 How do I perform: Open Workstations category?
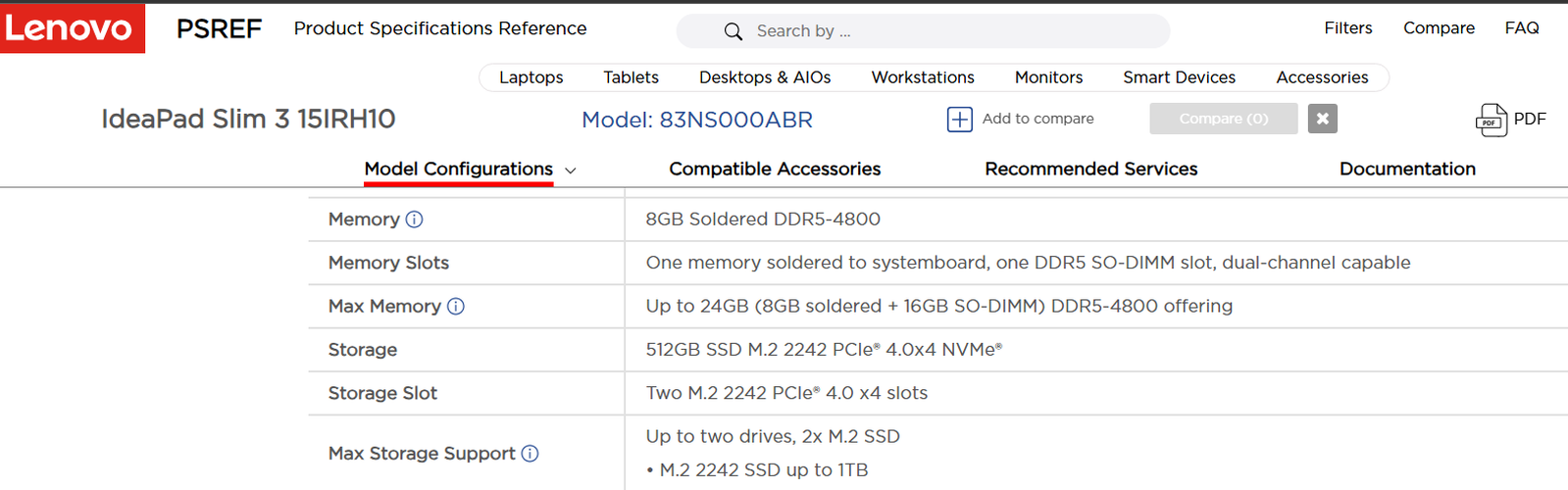(923, 77)
